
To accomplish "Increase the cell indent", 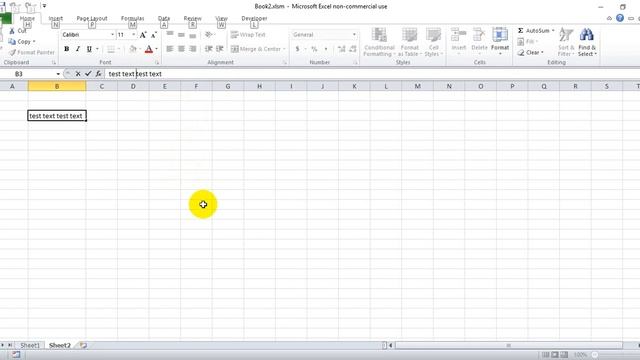I will pos(220,49).
